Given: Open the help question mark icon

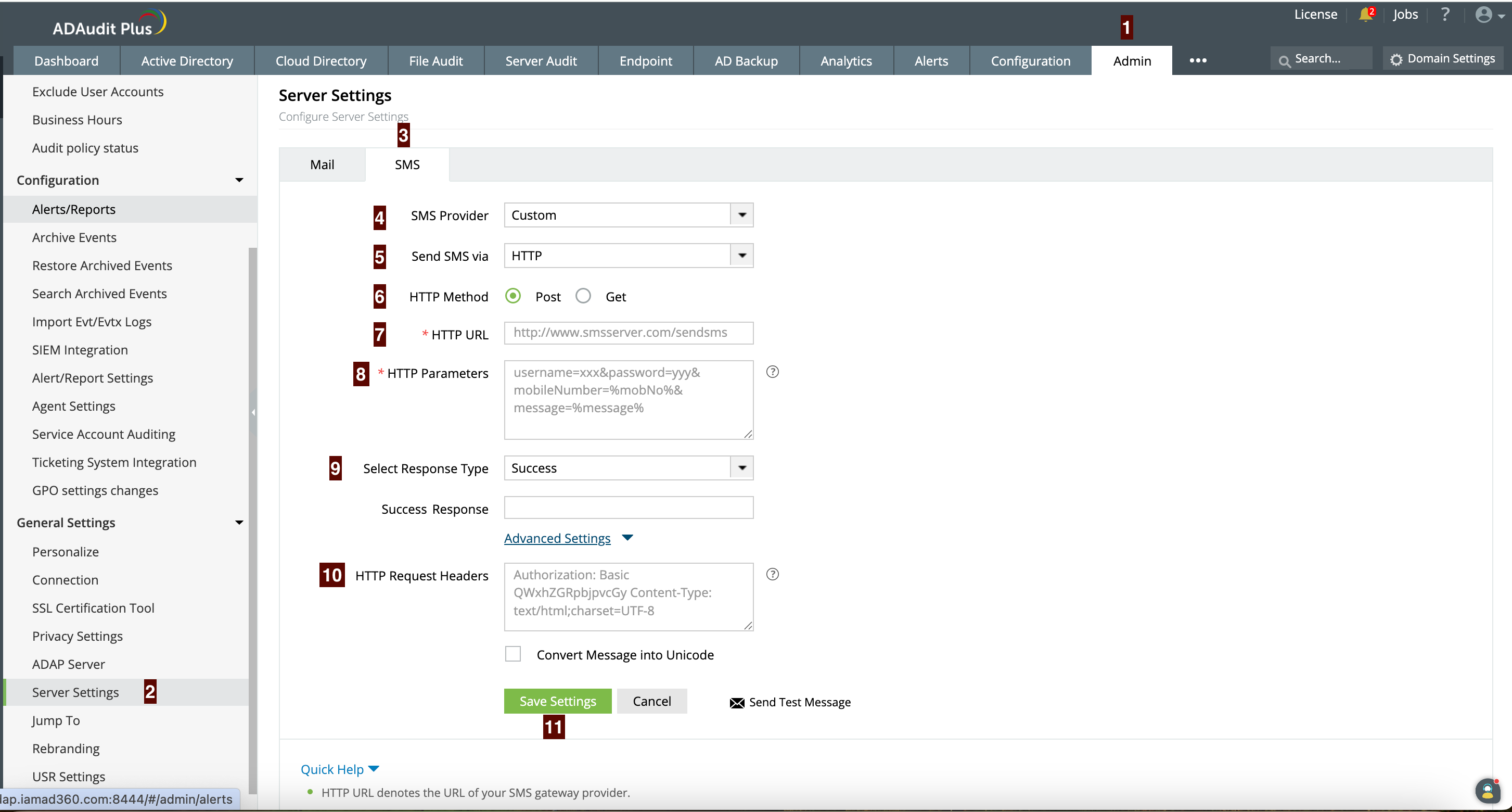Looking at the screenshot, I should coord(1445,14).
